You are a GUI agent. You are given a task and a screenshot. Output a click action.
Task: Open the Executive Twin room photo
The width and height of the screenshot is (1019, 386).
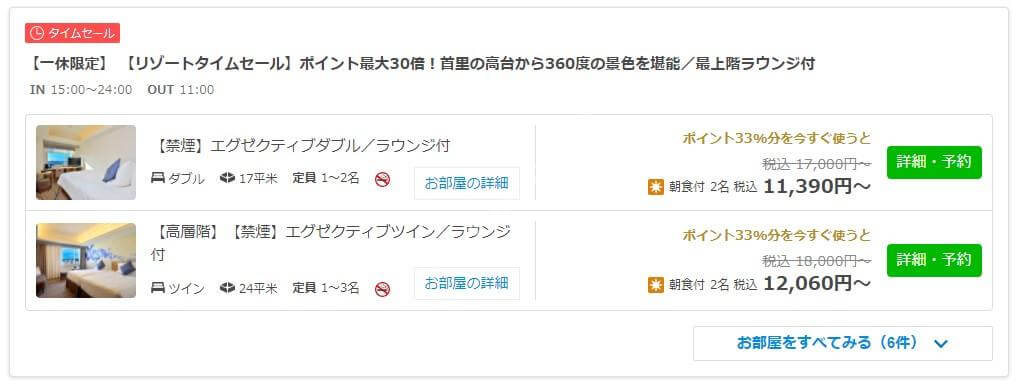pyautogui.click(x=86, y=261)
